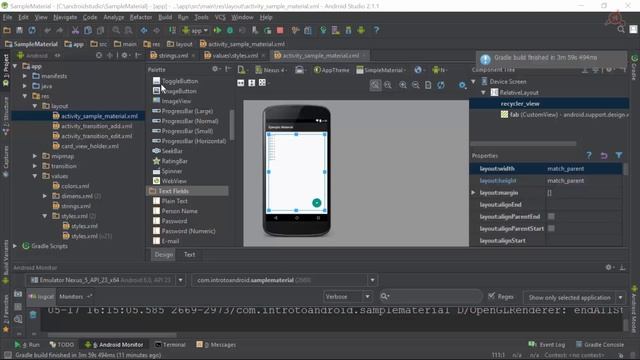The image size is (640, 360).
Task: Toggle layout:alignParentStart checkbox
Action: pyautogui.click(x=551, y=228)
